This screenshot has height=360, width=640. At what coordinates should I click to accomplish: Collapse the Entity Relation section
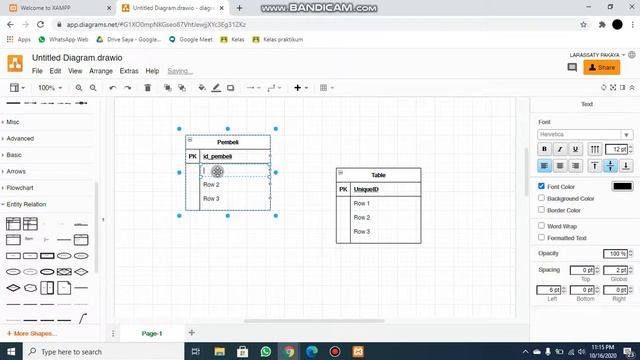(26, 204)
